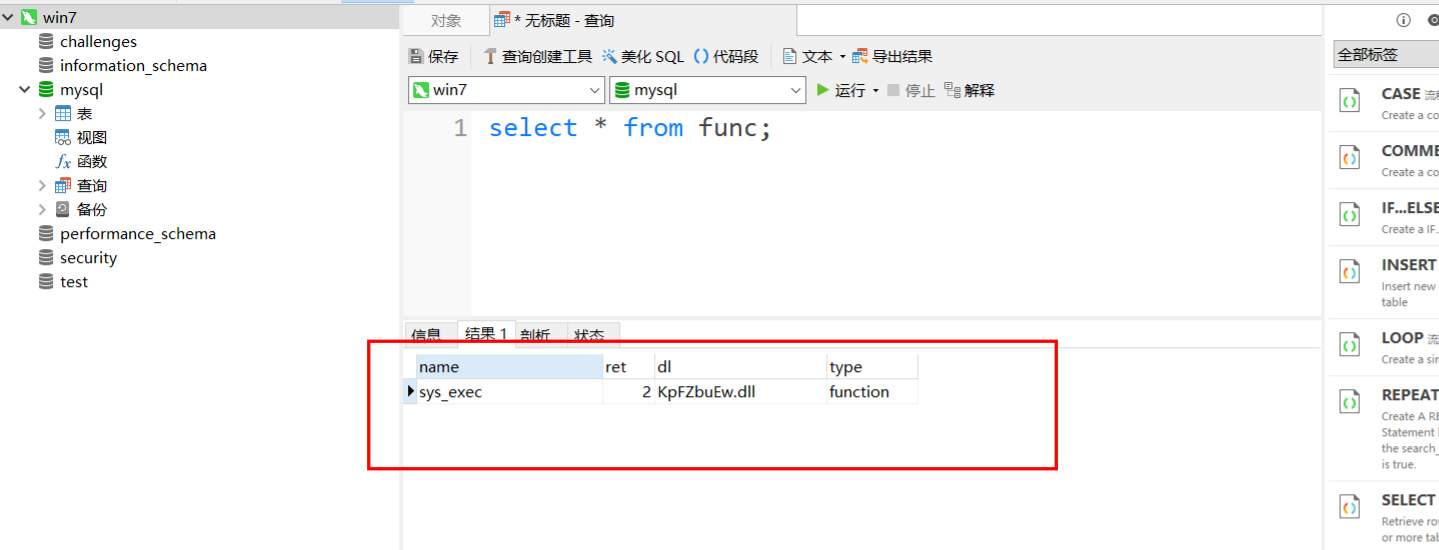Click the info icon in right panel
1439x550 pixels.
coord(1403,20)
